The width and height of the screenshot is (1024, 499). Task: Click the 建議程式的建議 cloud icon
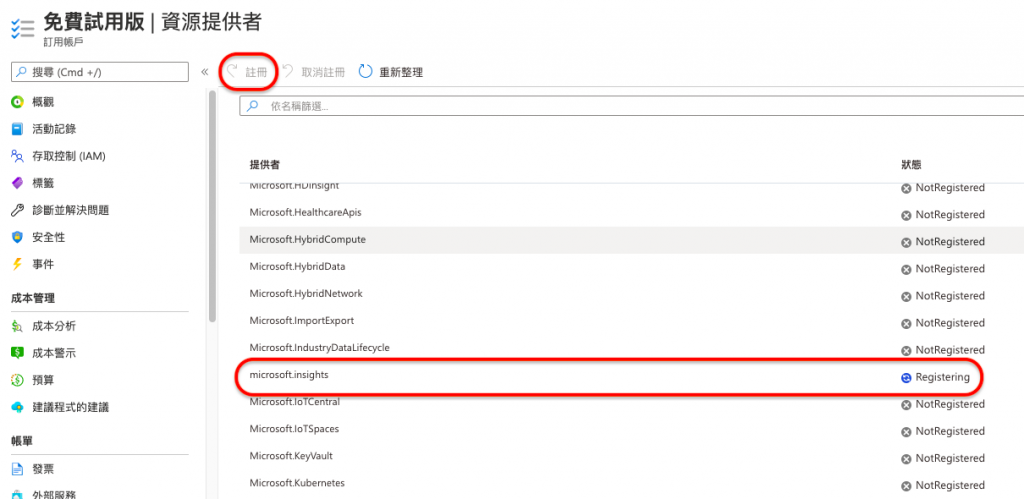tap(18, 408)
